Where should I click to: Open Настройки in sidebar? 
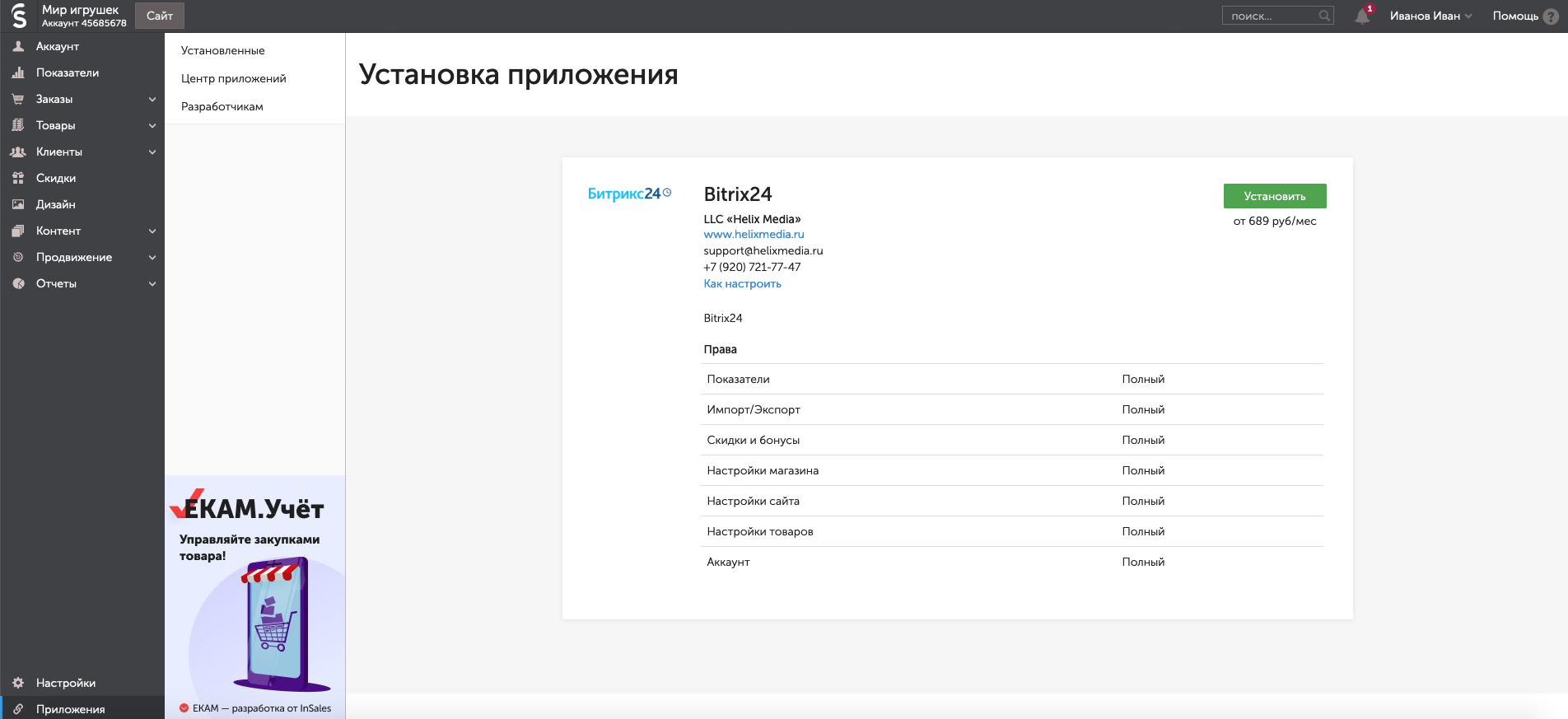tap(82, 683)
